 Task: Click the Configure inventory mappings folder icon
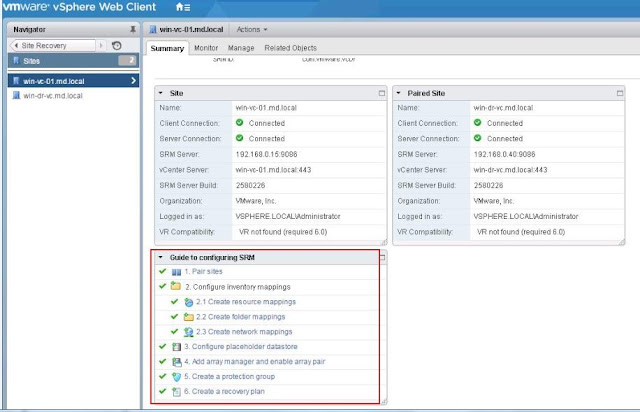[x=176, y=286]
